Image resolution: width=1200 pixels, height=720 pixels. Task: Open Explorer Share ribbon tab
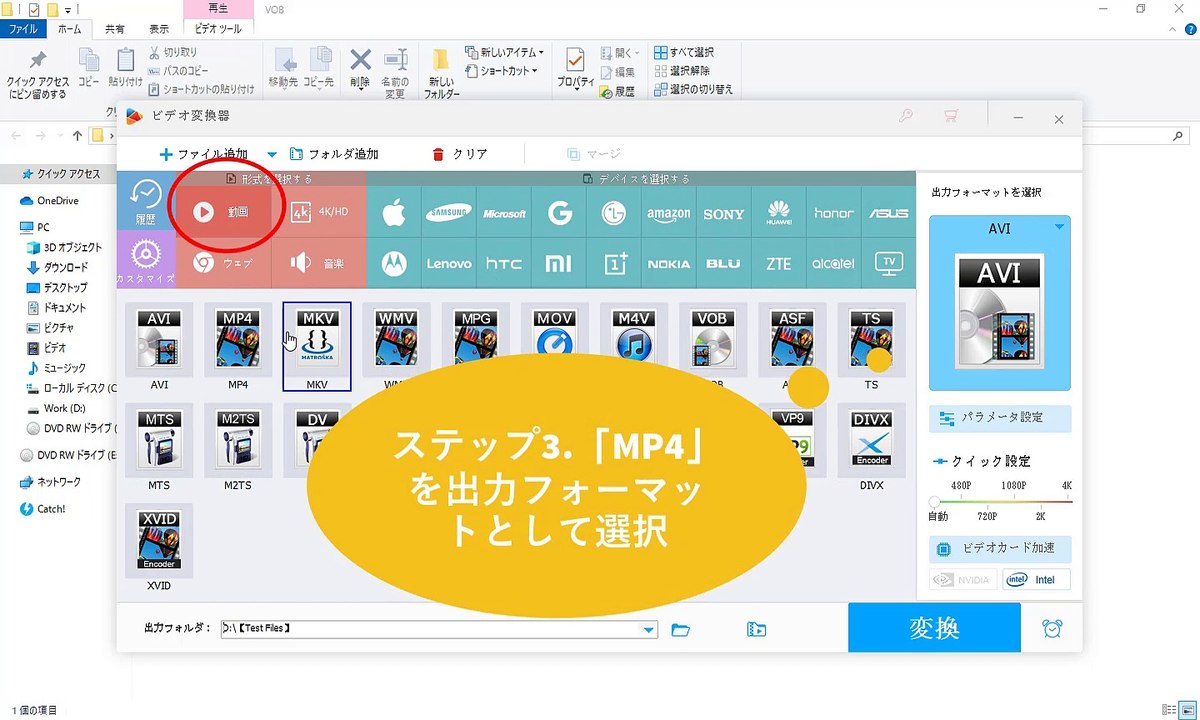(x=115, y=30)
